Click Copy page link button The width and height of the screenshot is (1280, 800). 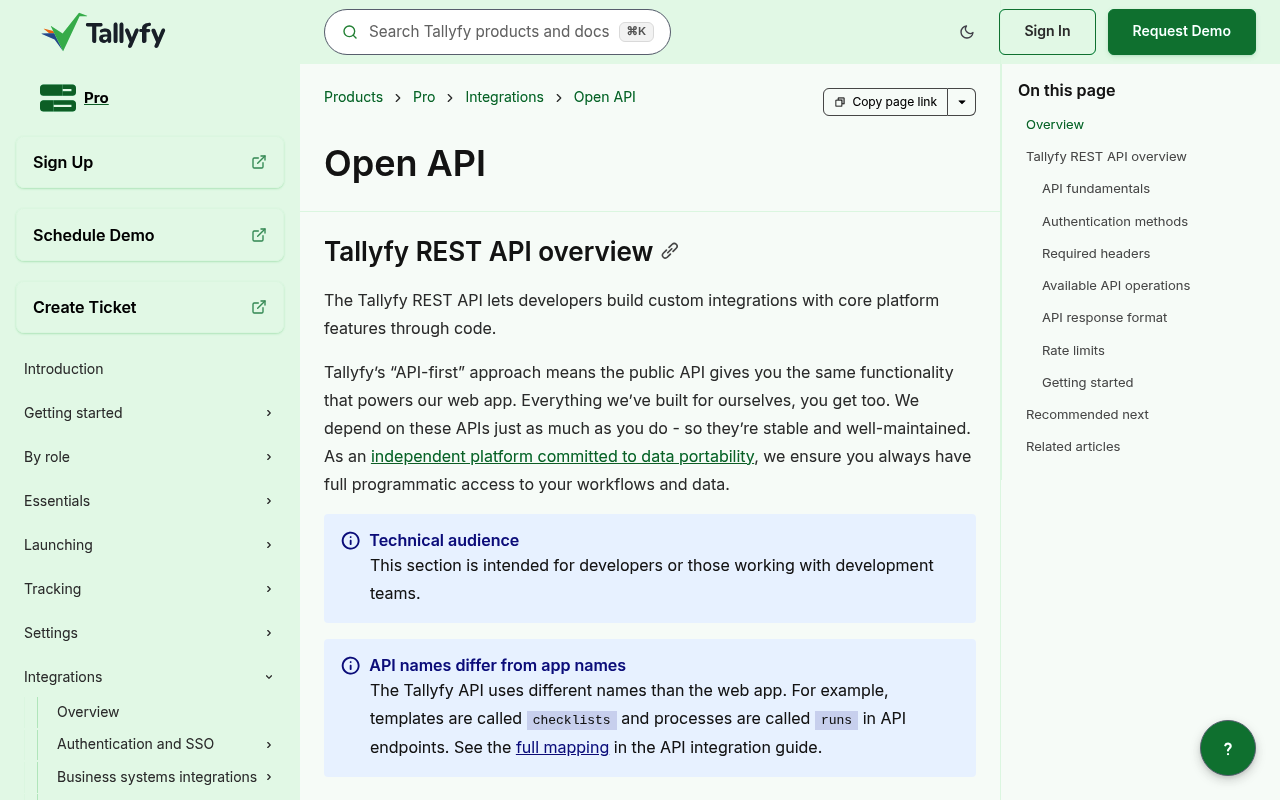click(885, 102)
